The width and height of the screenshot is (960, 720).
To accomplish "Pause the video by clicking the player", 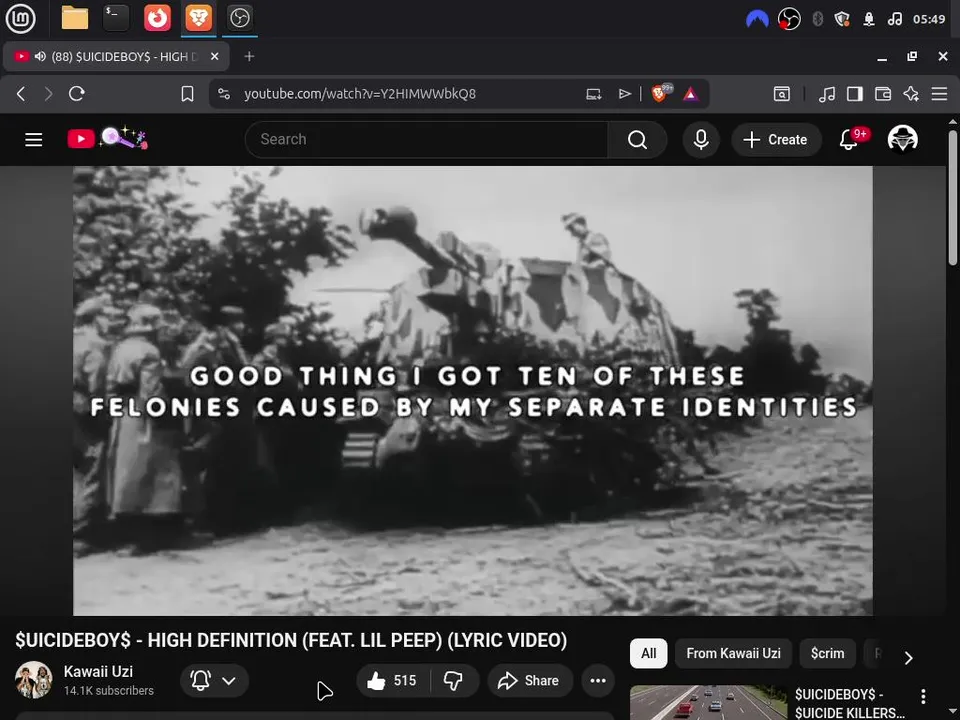I will (x=473, y=391).
